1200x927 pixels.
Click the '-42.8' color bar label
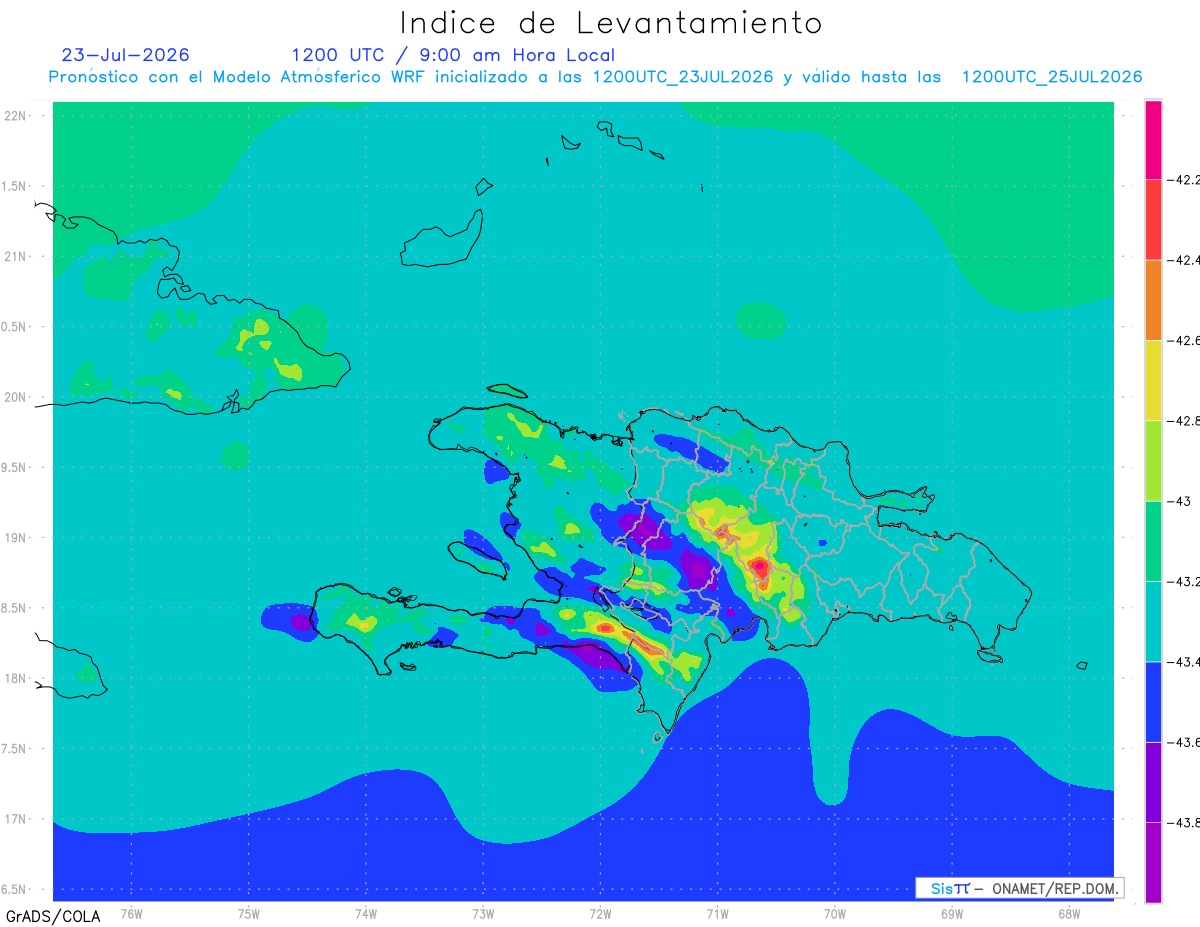[x=1185, y=421]
